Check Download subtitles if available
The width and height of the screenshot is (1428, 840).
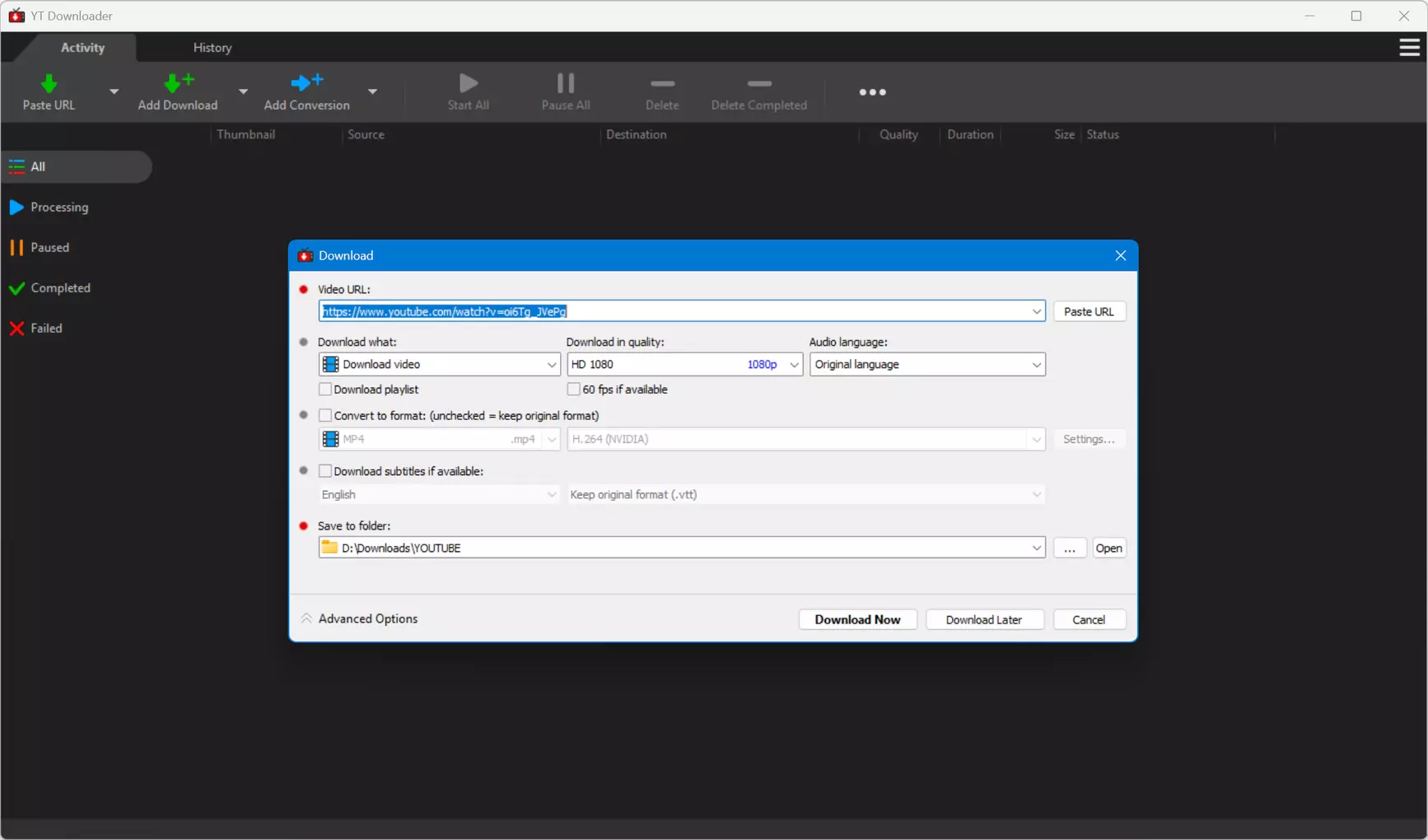point(325,471)
